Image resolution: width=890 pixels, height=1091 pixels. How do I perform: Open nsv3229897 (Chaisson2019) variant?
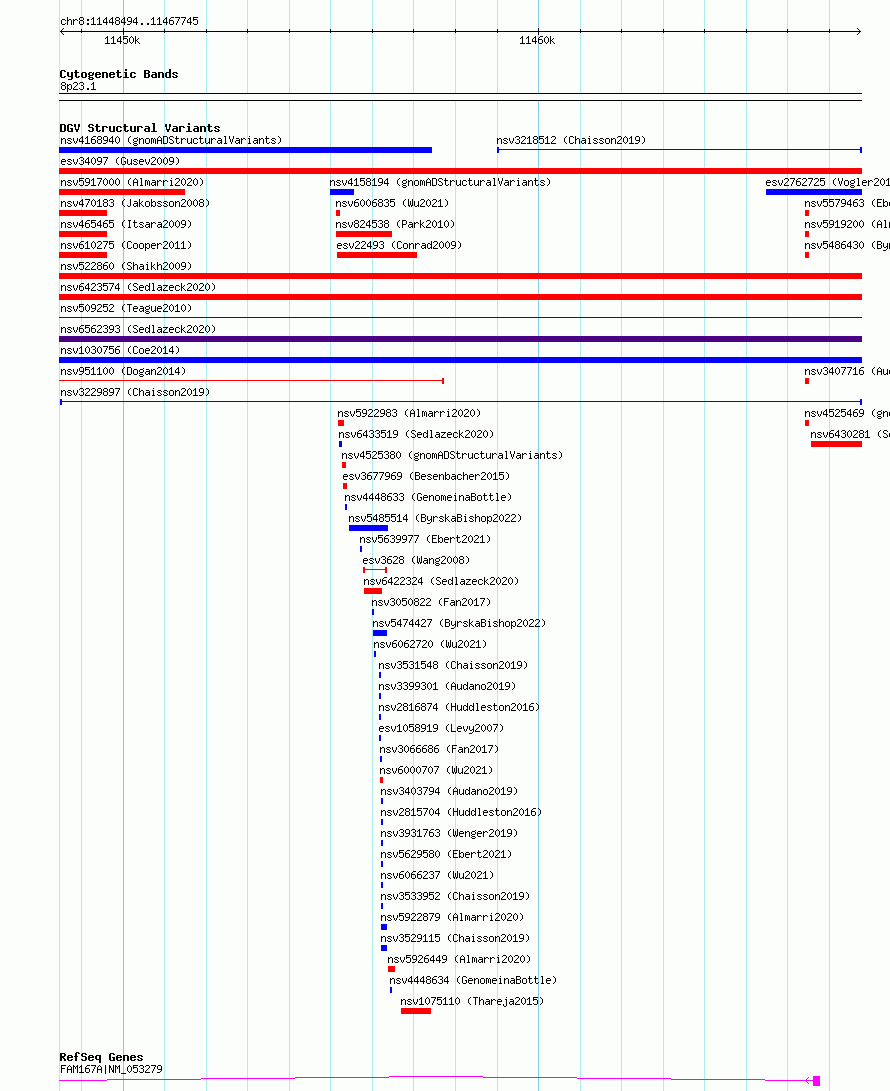(x=135, y=392)
